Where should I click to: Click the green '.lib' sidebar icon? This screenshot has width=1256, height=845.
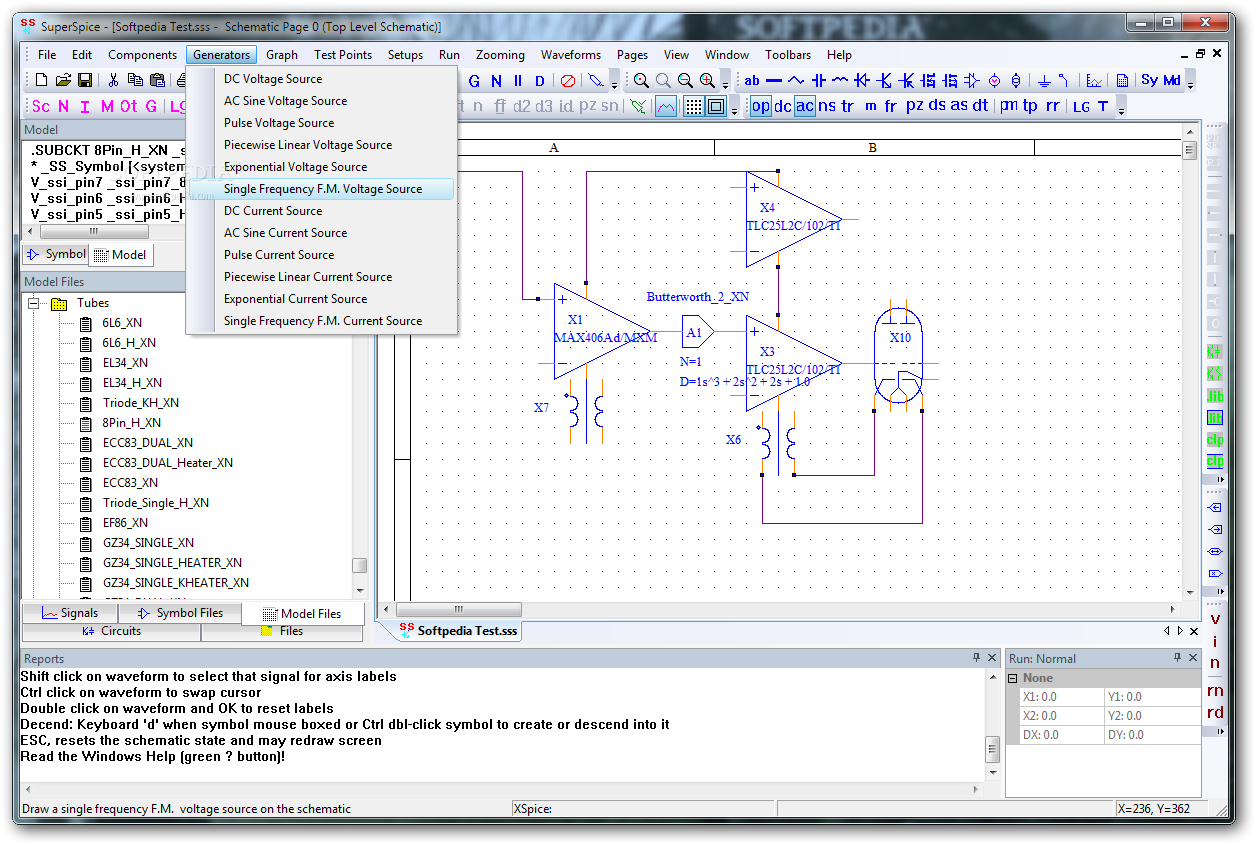(1215, 397)
